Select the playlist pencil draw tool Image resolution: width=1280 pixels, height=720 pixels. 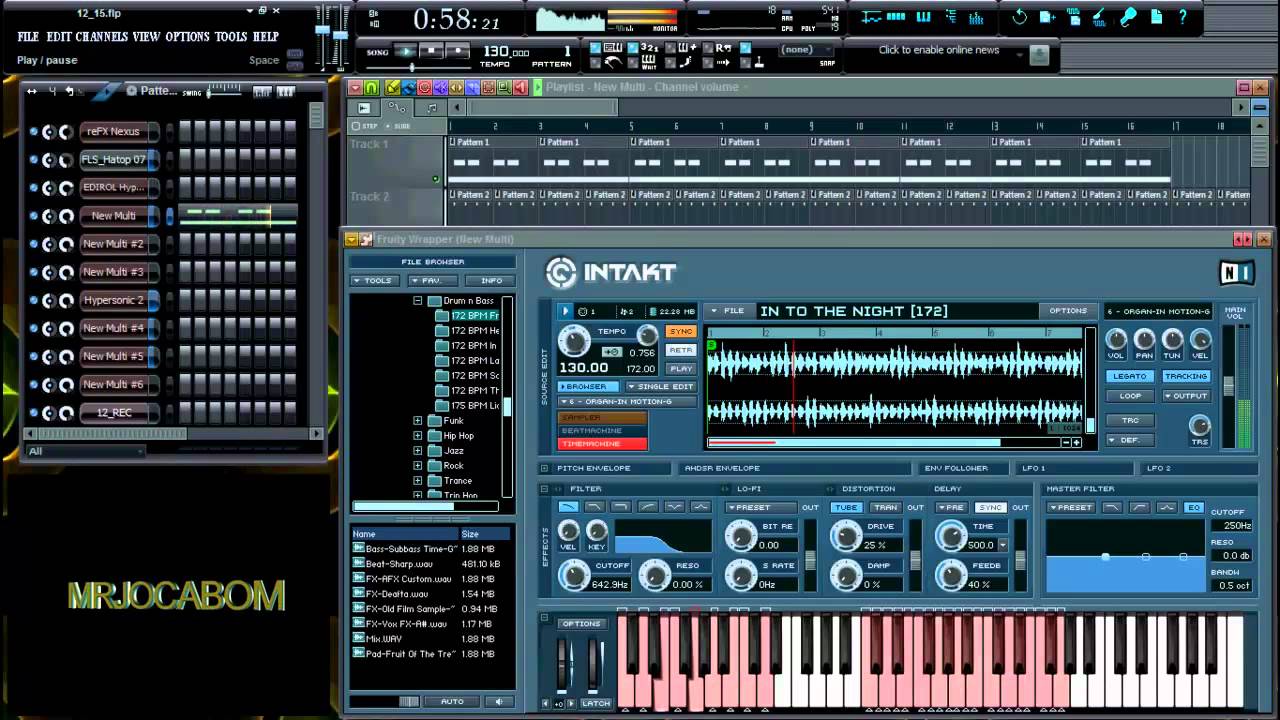pos(392,88)
